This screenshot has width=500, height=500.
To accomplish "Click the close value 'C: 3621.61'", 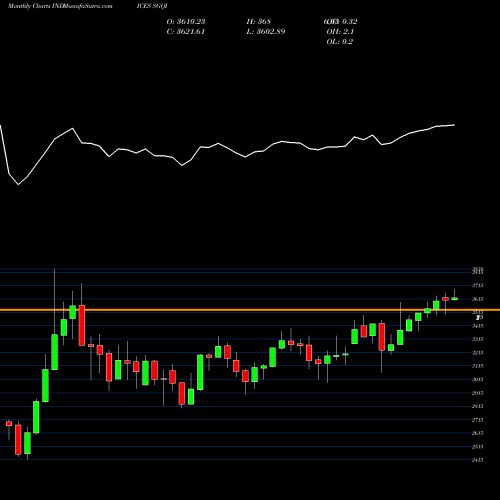I will (x=186, y=32).
